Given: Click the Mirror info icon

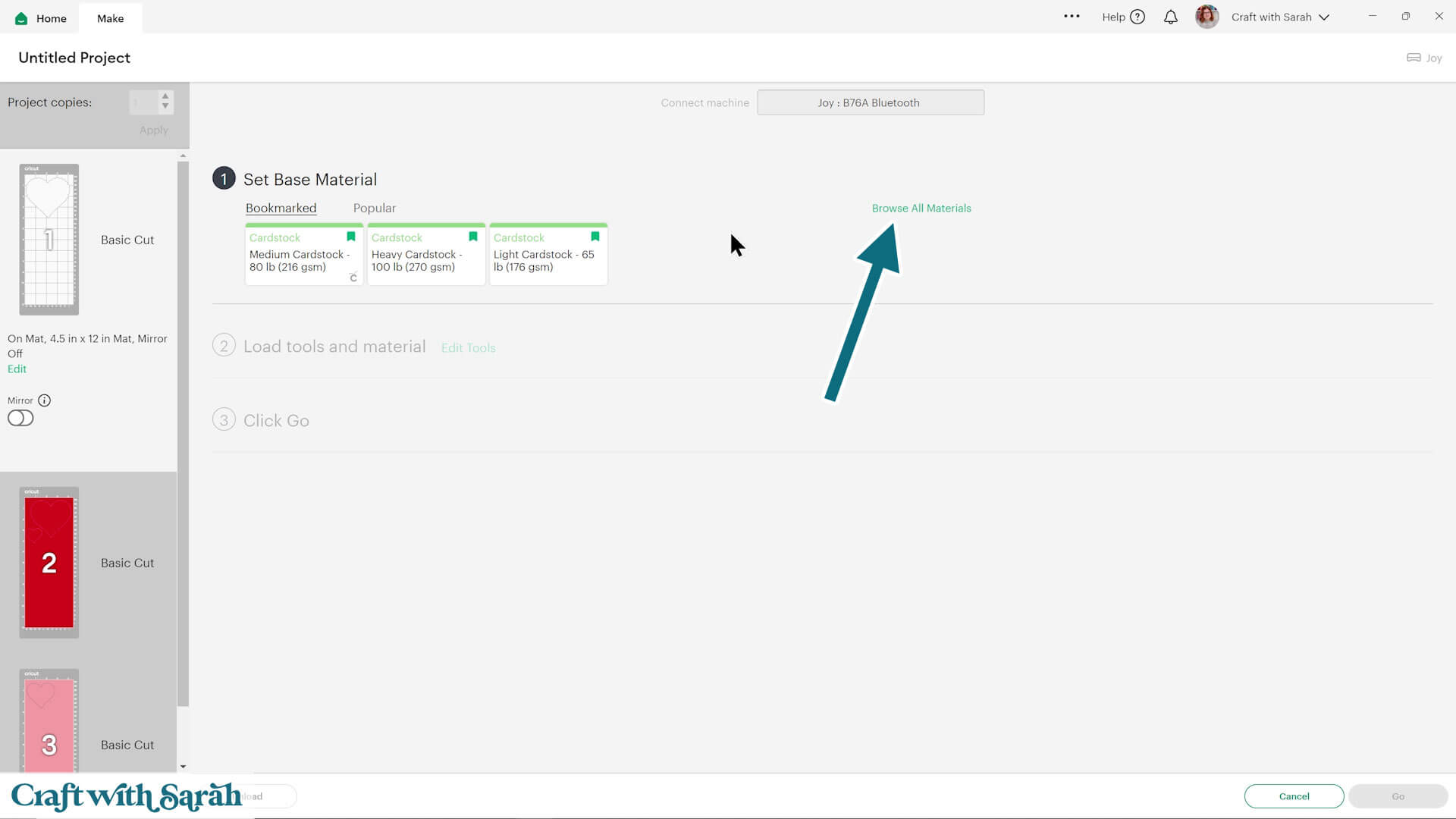Looking at the screenshot, I should 45,400.
